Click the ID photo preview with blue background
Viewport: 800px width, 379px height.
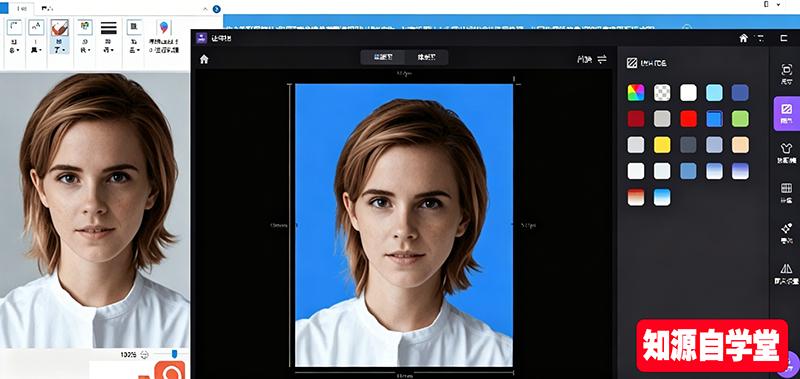(x=404, y=225)
